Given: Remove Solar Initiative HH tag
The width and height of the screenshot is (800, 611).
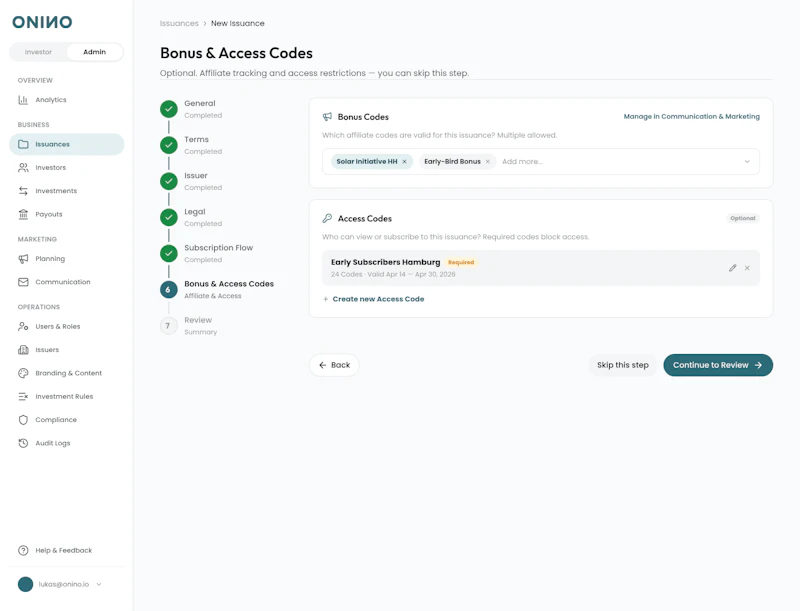Looking at the screenshot, I should click(x=405, y=162).
